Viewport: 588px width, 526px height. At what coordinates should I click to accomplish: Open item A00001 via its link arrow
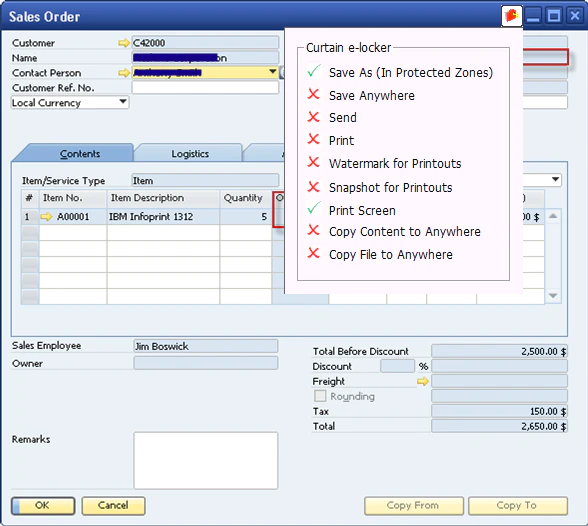coord(46,217)
